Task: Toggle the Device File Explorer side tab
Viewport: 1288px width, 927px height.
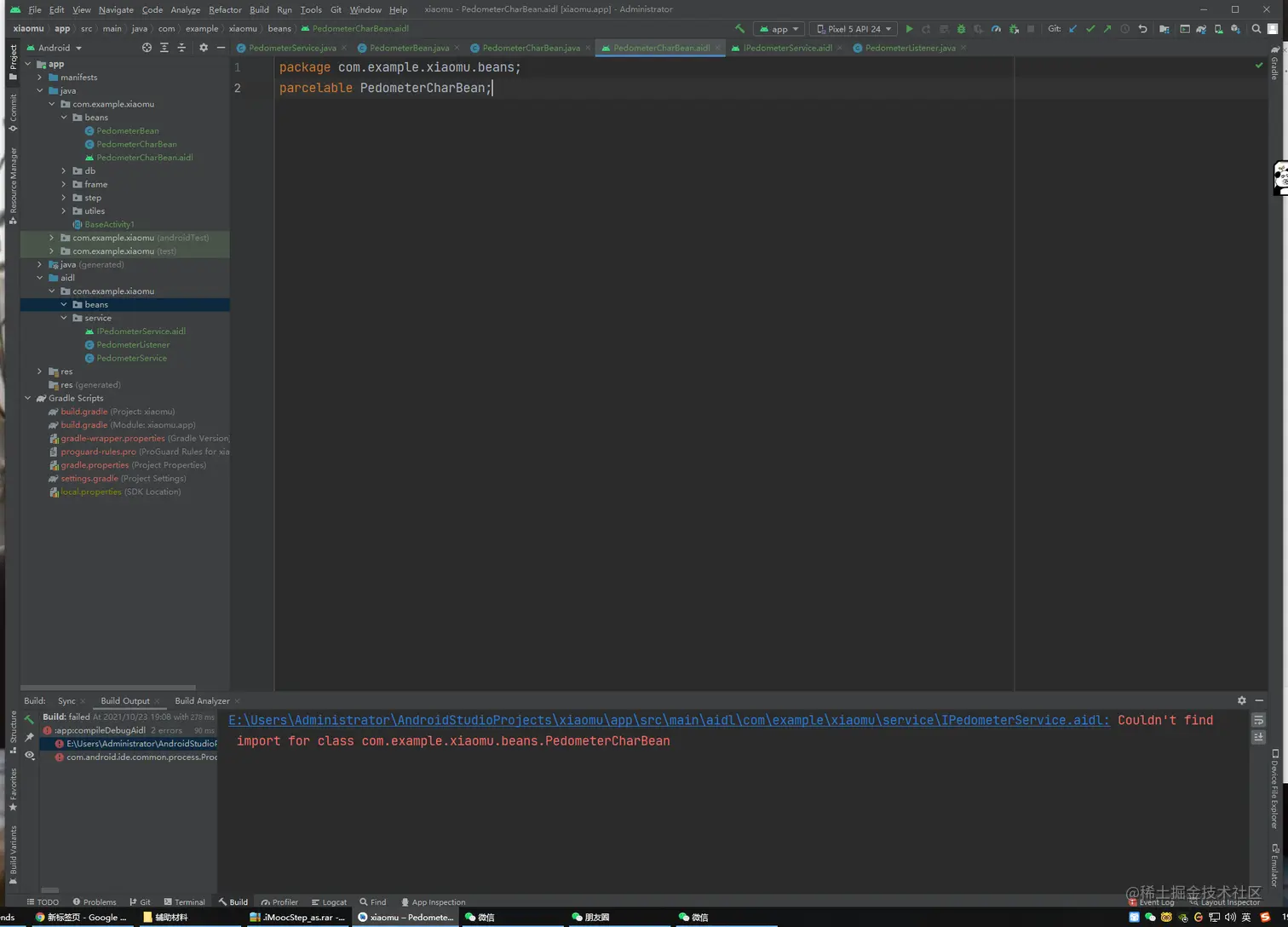Action: (1275, 789)
